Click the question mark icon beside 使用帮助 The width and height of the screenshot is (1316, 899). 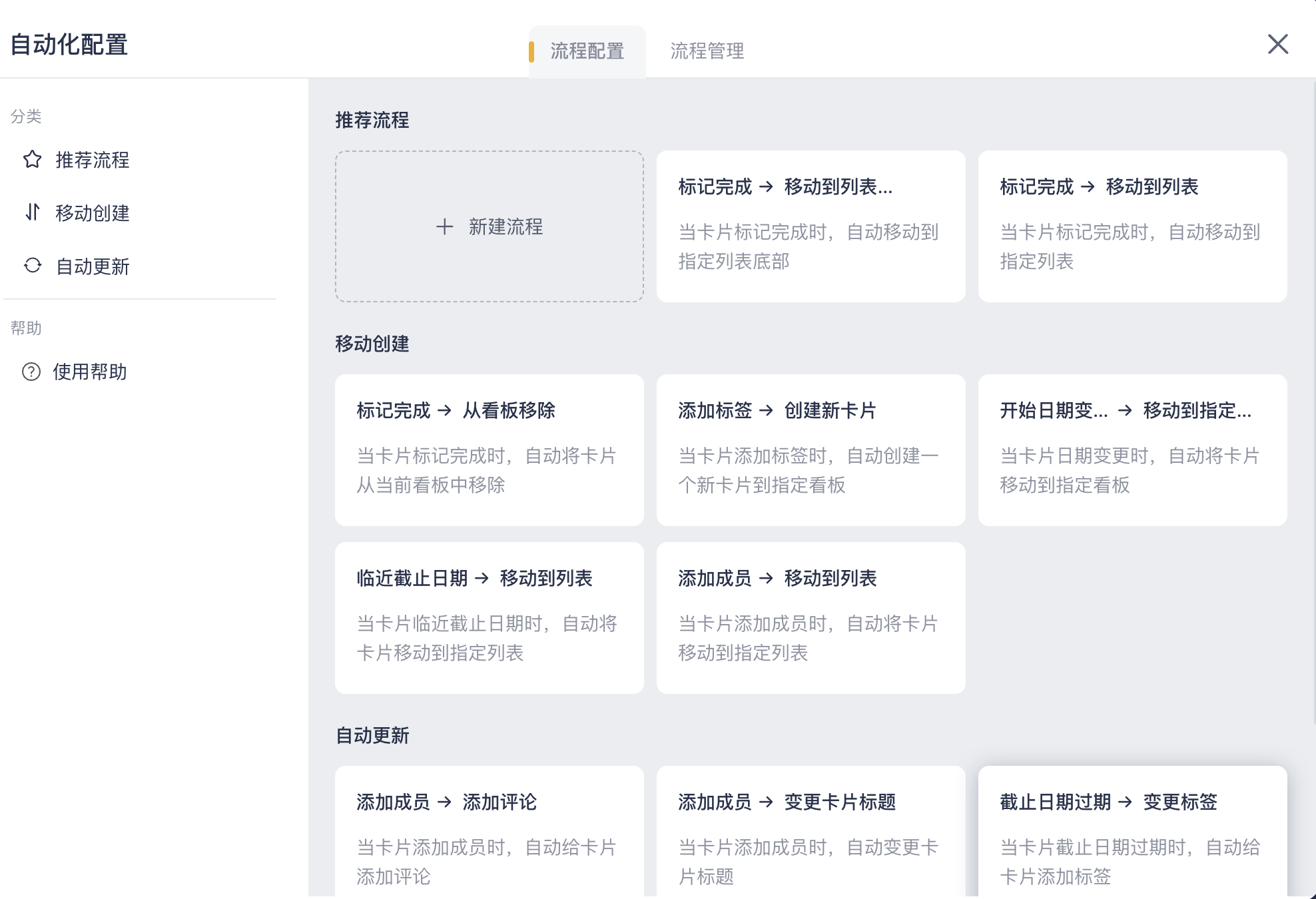point(31,372)
